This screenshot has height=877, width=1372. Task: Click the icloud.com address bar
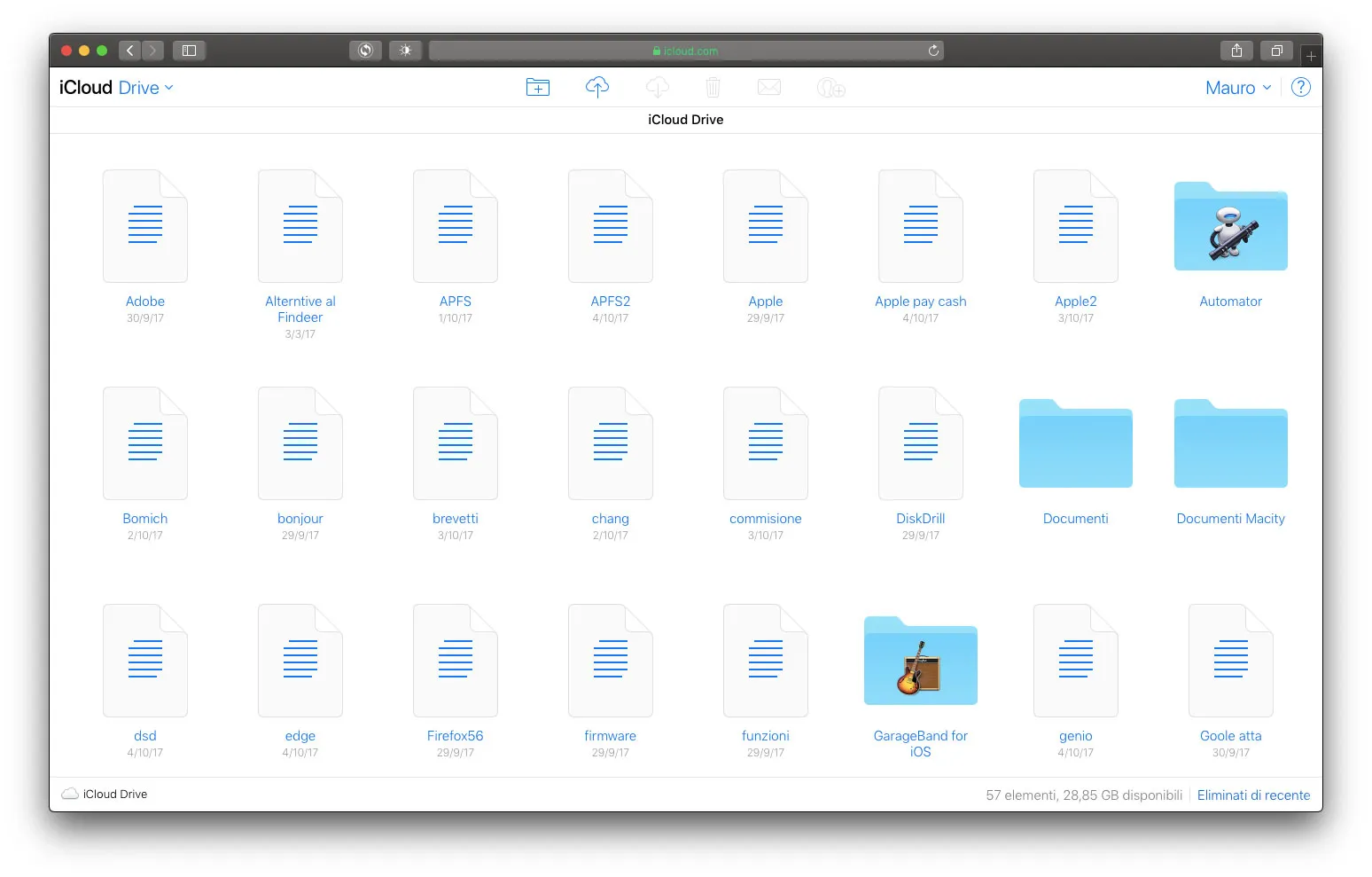point(685,51)
